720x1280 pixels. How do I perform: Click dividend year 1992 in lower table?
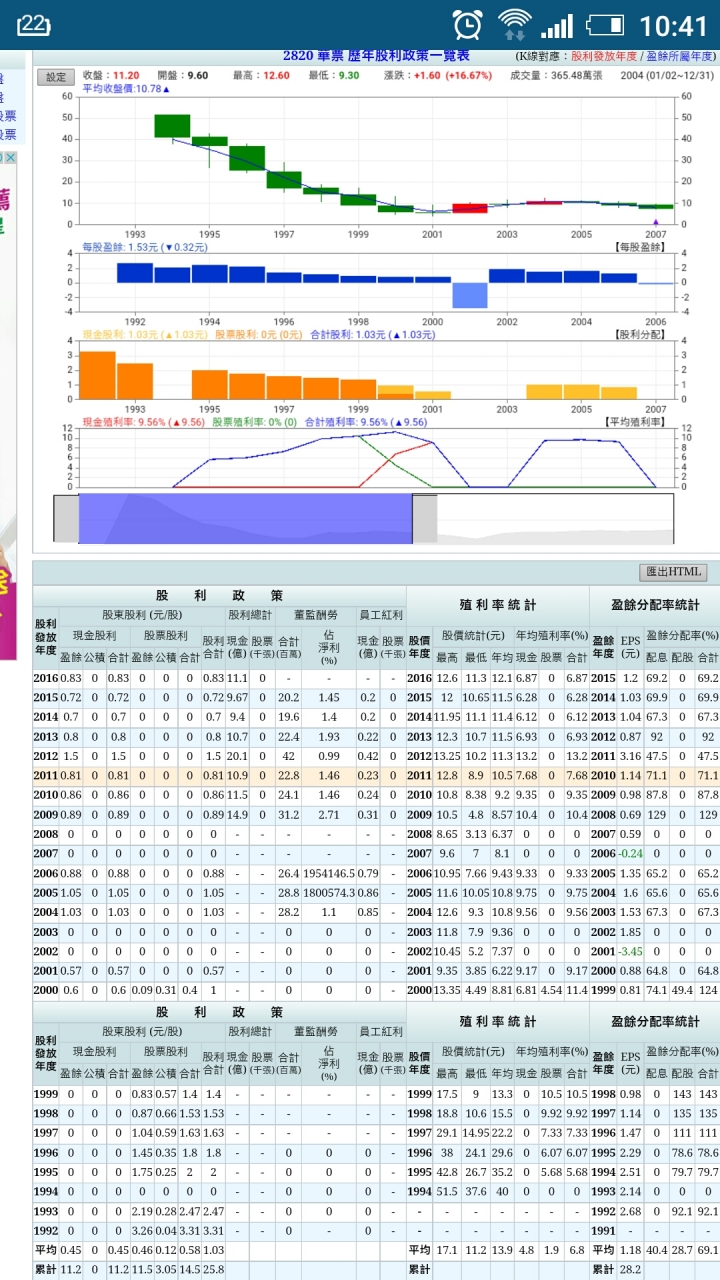coord(45,1230)
